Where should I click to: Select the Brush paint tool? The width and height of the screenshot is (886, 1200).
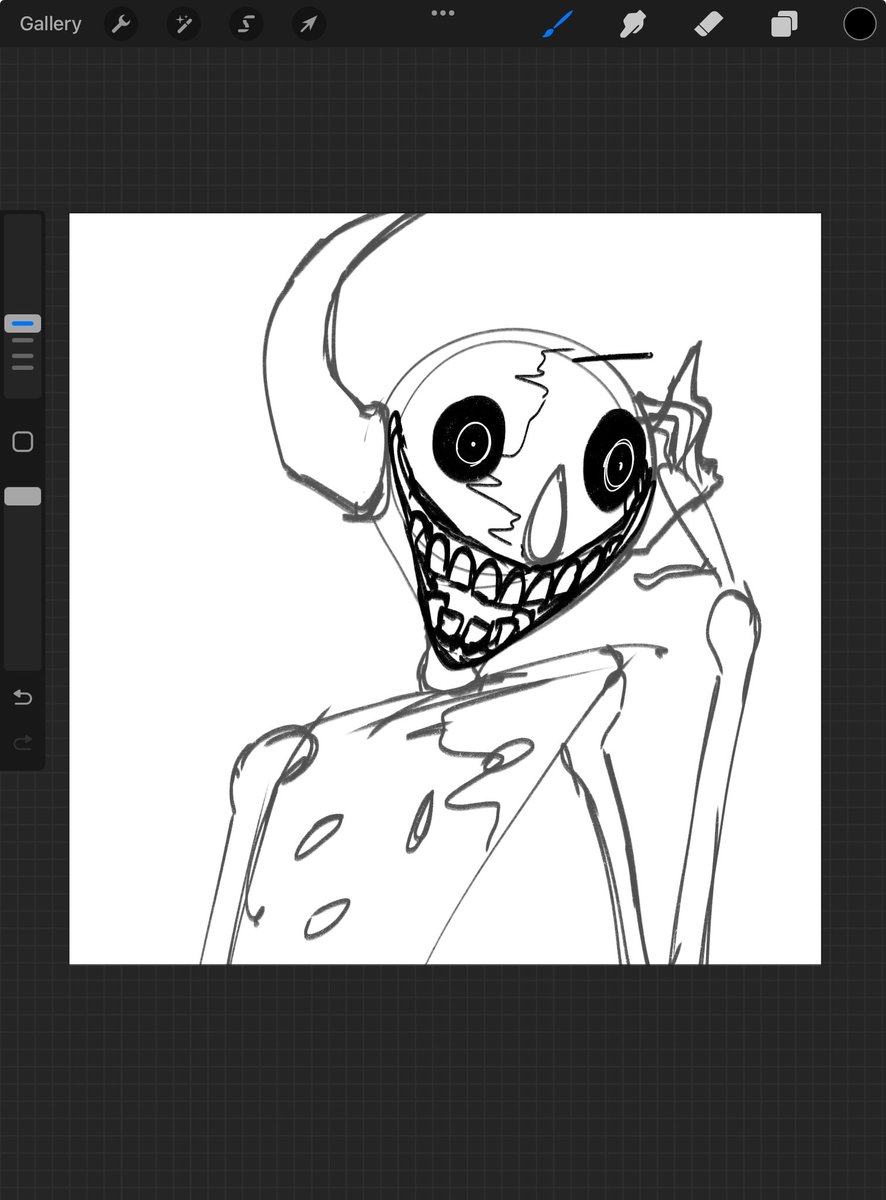pyautogui.click(x=560, y=24)
